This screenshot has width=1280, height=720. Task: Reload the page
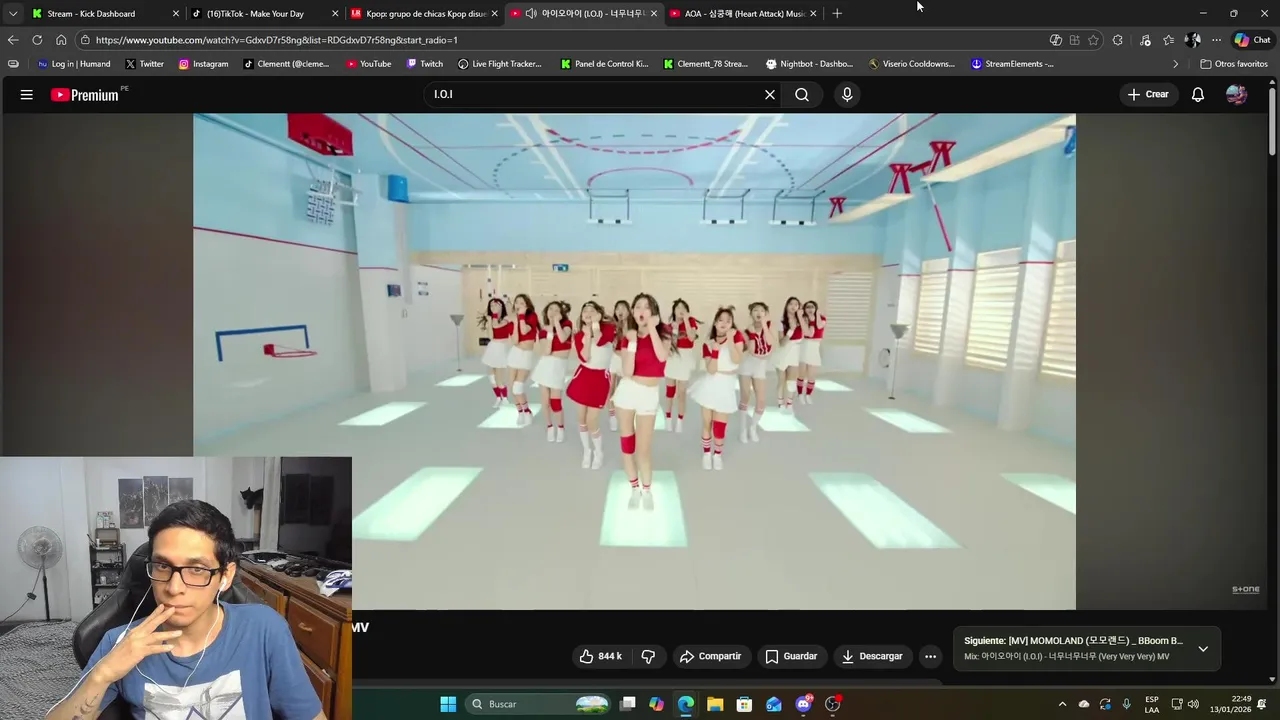[x=37, y=40]
